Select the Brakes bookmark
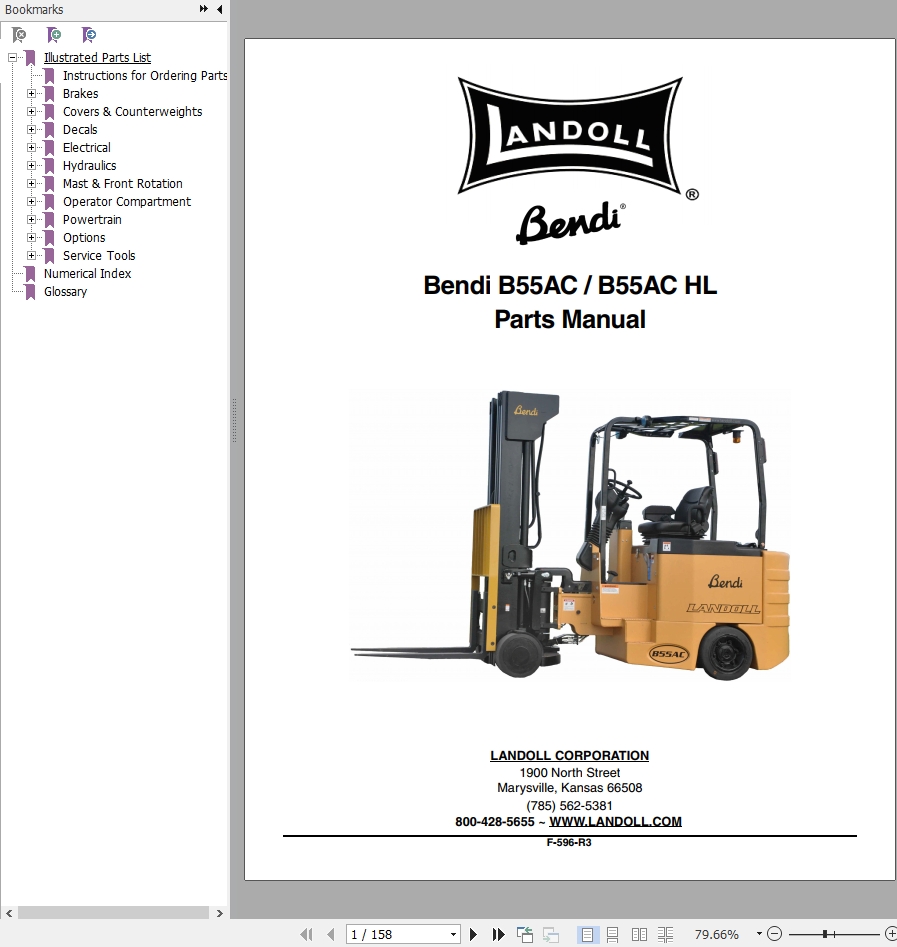 pyautogui.click(x=80, y=94)
